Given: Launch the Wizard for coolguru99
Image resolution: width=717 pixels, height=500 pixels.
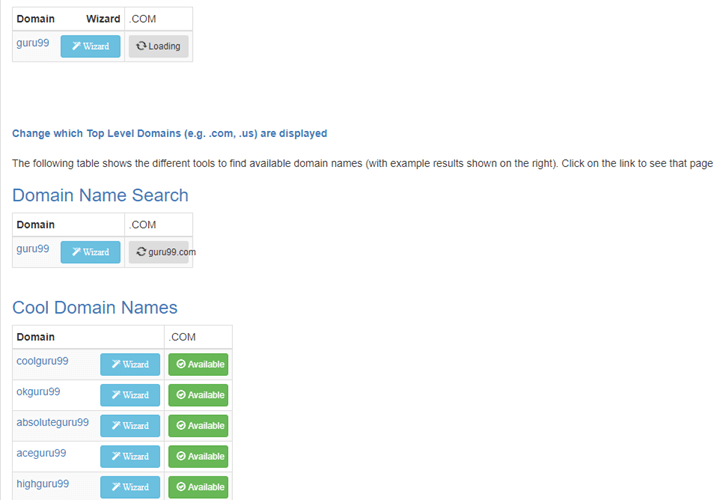Looking at the screenshot, I should [x=129, y=365].
